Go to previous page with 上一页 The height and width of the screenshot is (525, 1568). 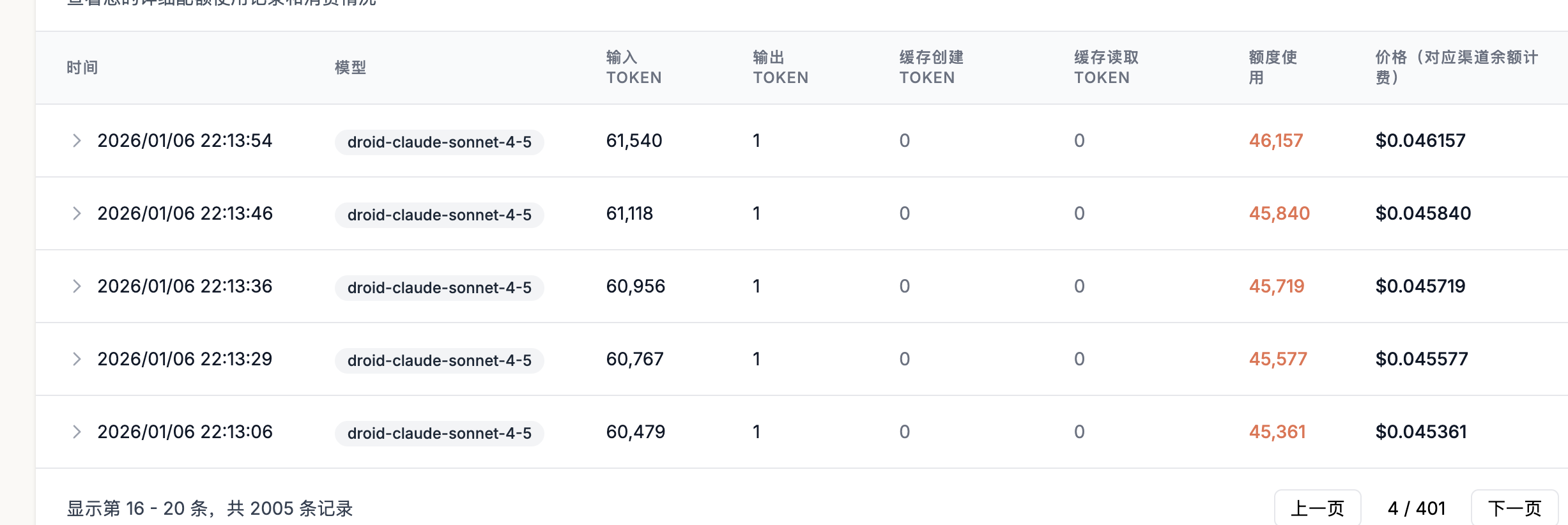[1318, 508]
